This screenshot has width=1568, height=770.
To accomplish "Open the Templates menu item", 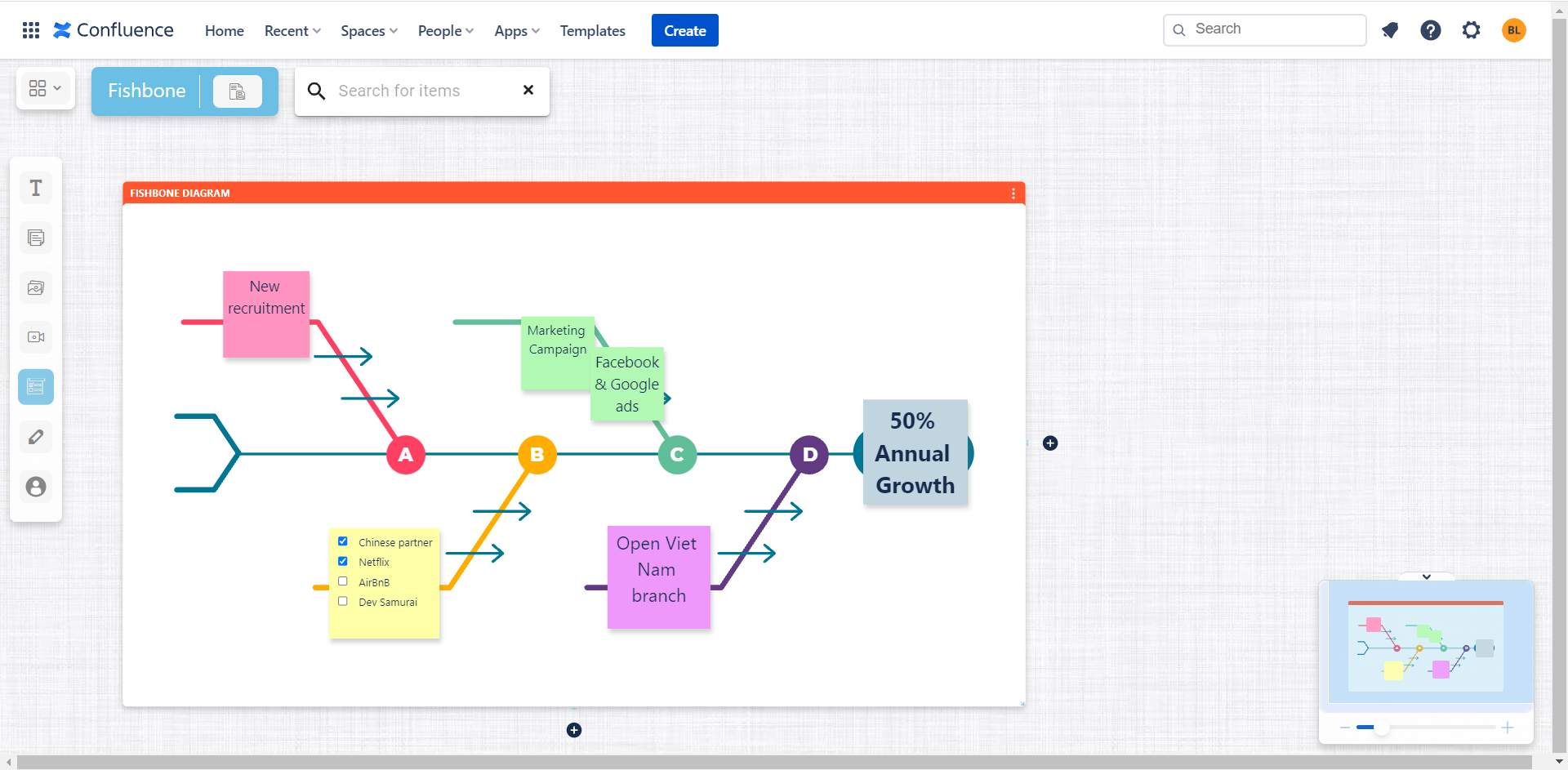I will [x=592, y=30].
